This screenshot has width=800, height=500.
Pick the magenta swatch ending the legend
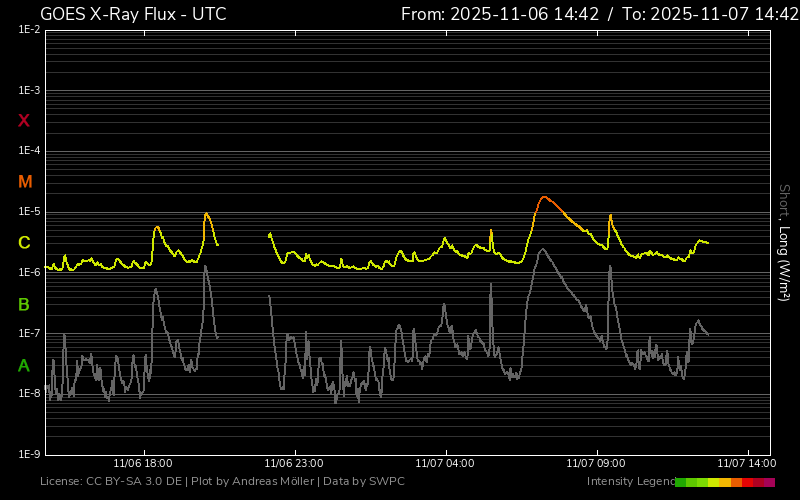769,482
